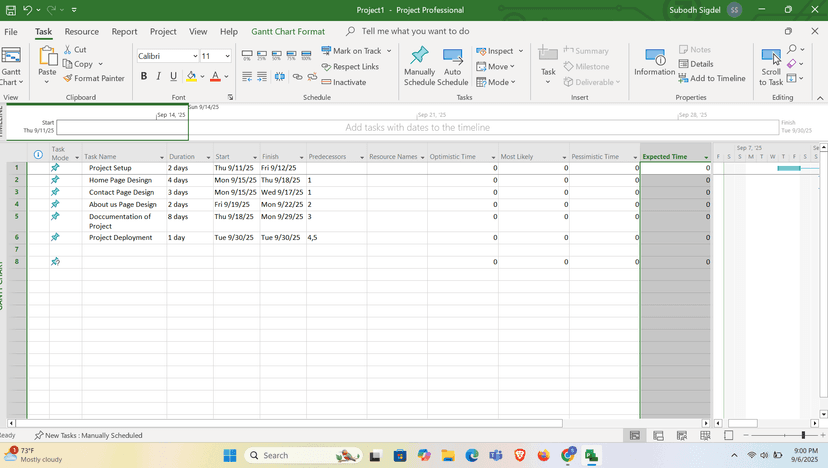Viewport: 828px width, 468px height.
Task: Click the Inactivate button
Action: point(344,82)
